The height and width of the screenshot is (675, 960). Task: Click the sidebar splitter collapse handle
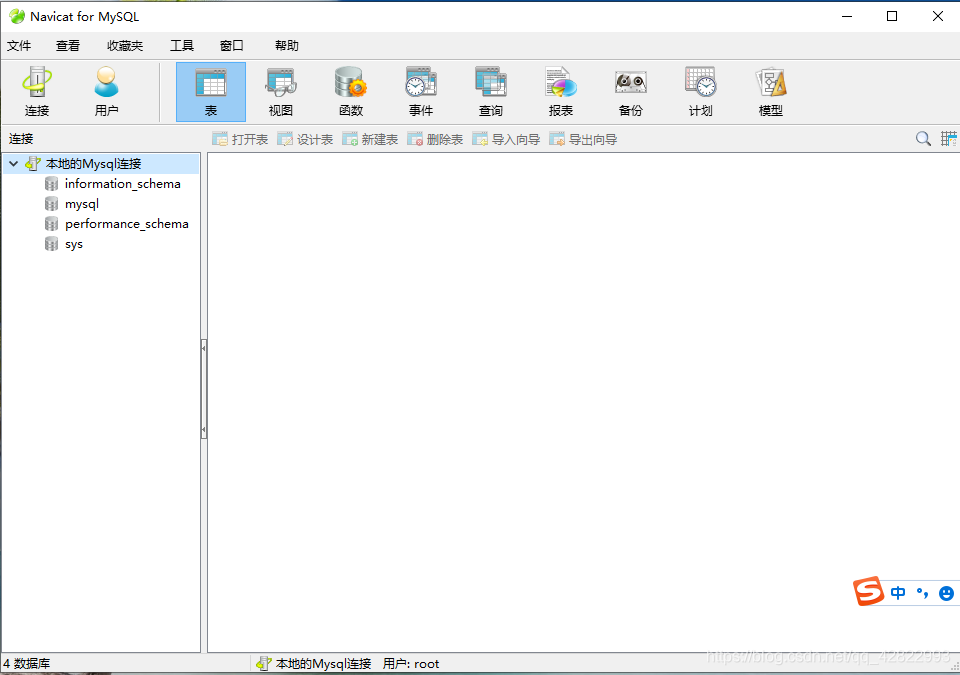204,389
